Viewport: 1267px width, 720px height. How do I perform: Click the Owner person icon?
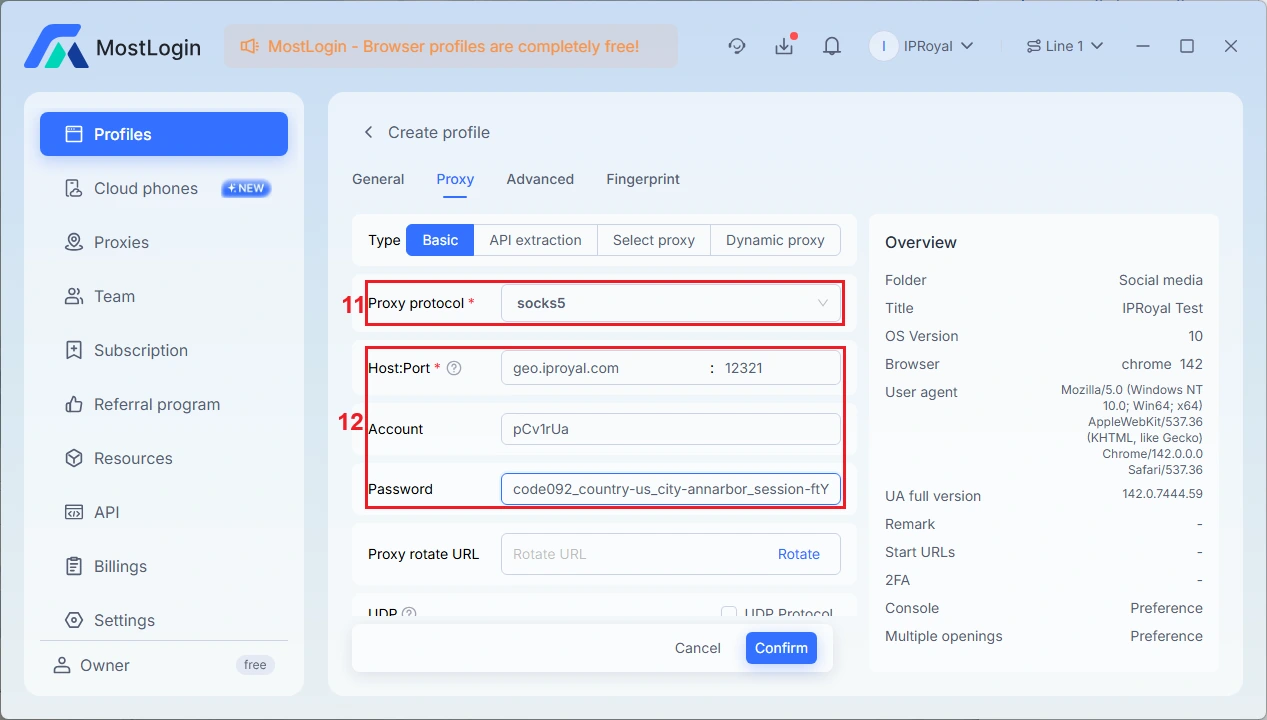(62, 665)
